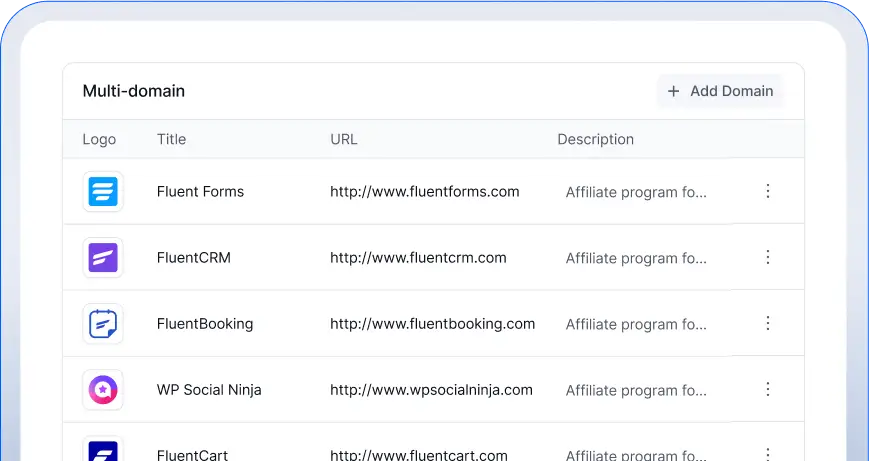Click the http://www.fluentbooking.com URL

point(433,324)
